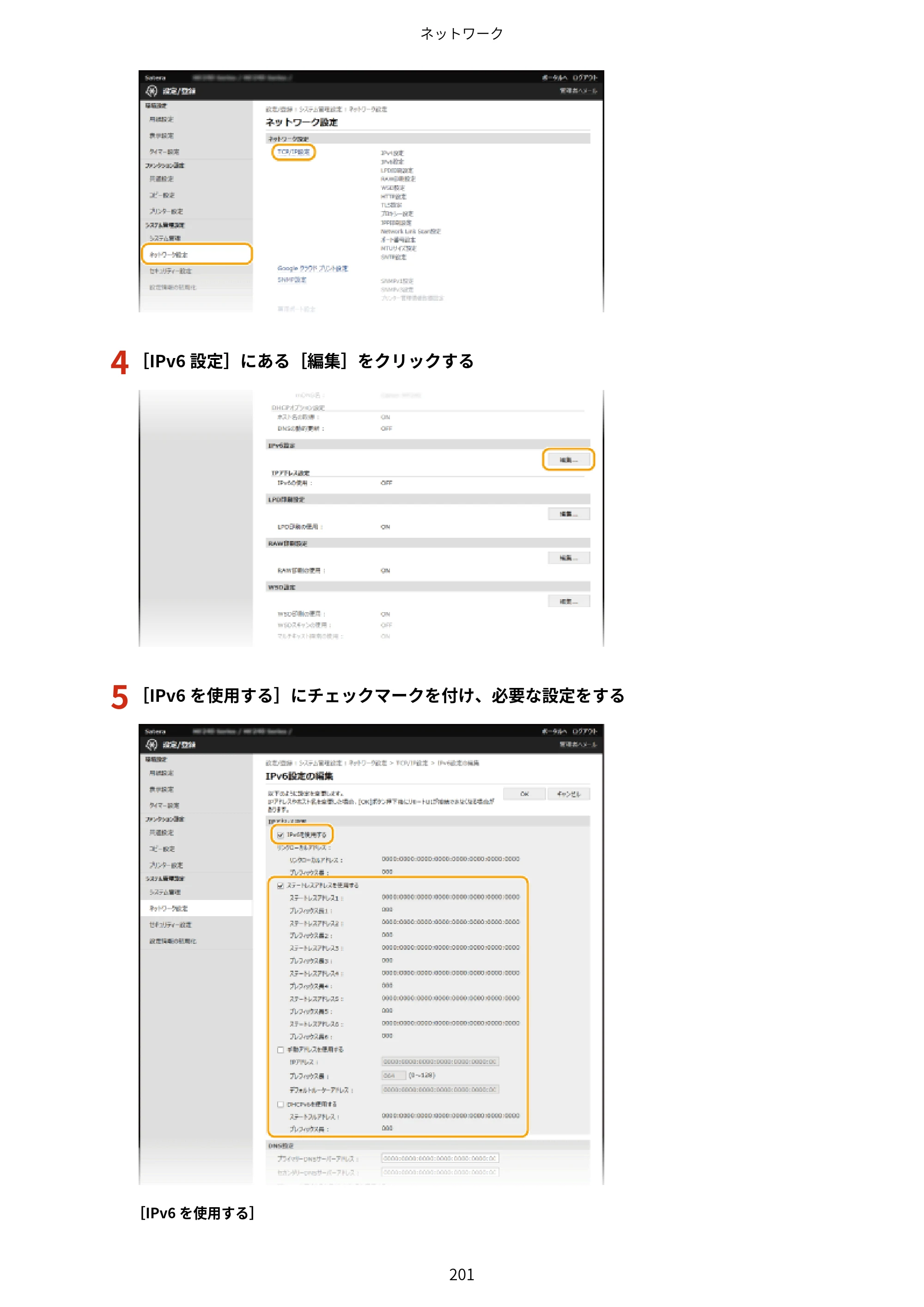
Task: Select ネットワーク設定 in the IPv6 edit screenshot sidebar
Action: 196,908
